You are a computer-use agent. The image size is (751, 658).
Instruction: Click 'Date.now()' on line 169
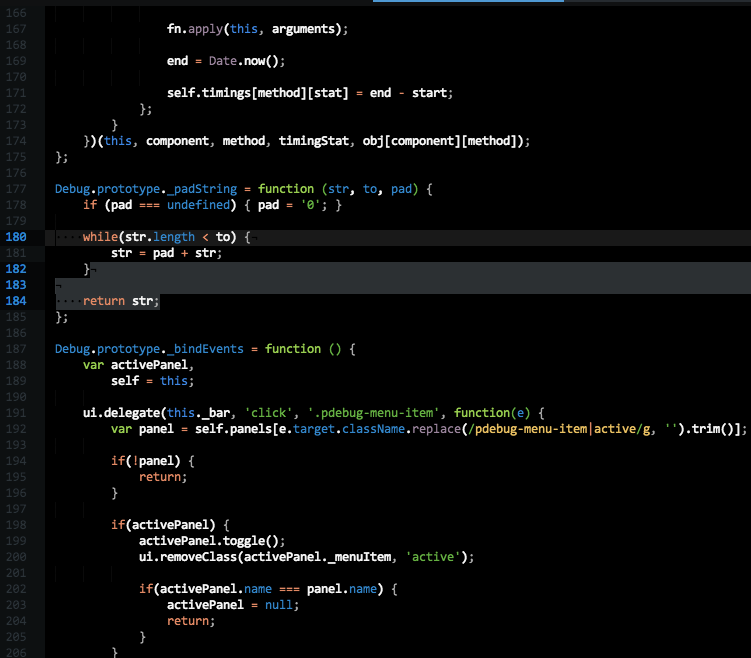tap(246, 61)
